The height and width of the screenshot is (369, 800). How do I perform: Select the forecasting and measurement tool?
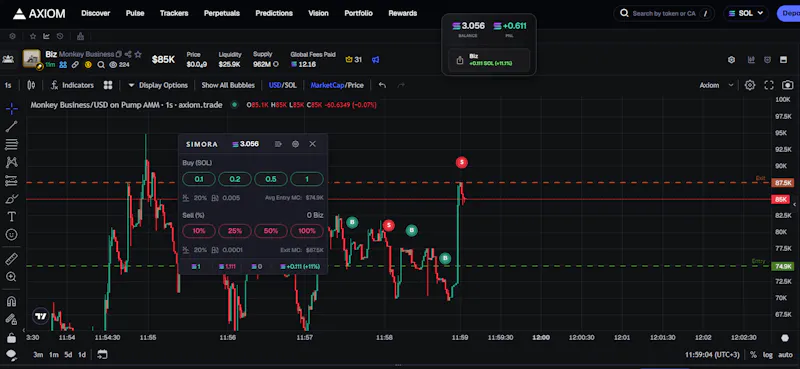[11, 180]
